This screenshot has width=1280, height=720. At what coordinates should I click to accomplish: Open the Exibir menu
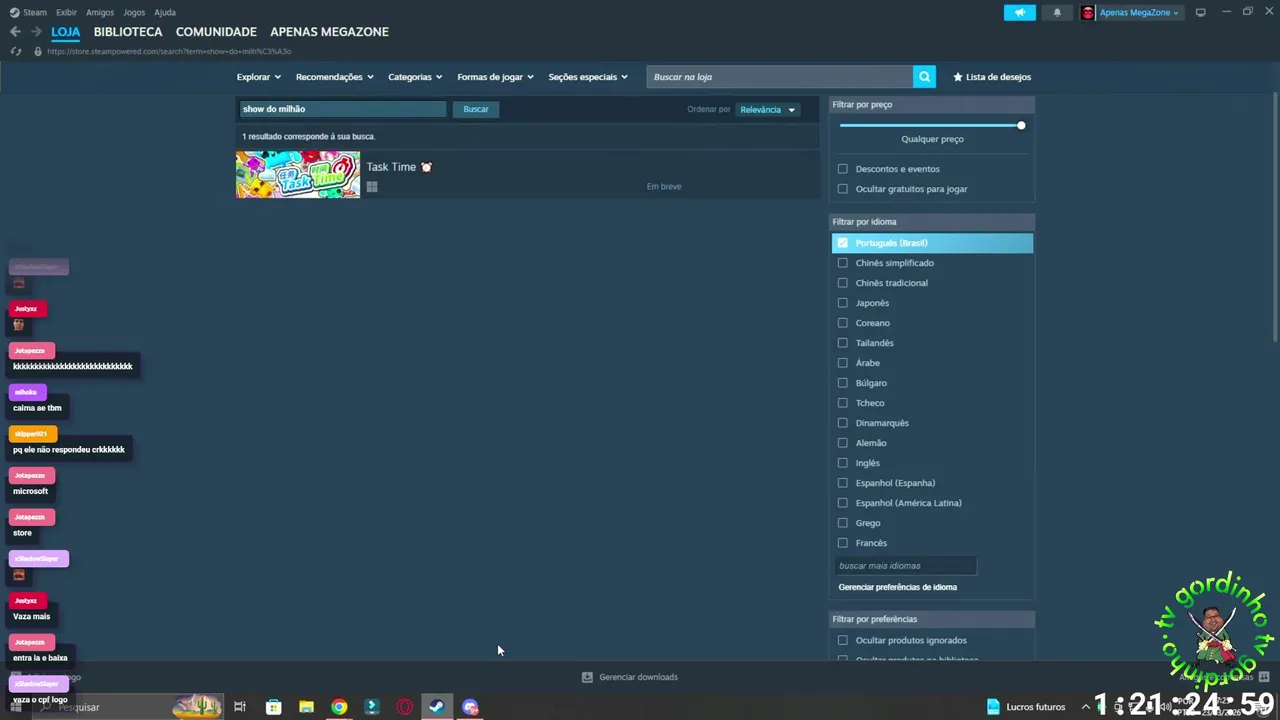pos(66,12)
